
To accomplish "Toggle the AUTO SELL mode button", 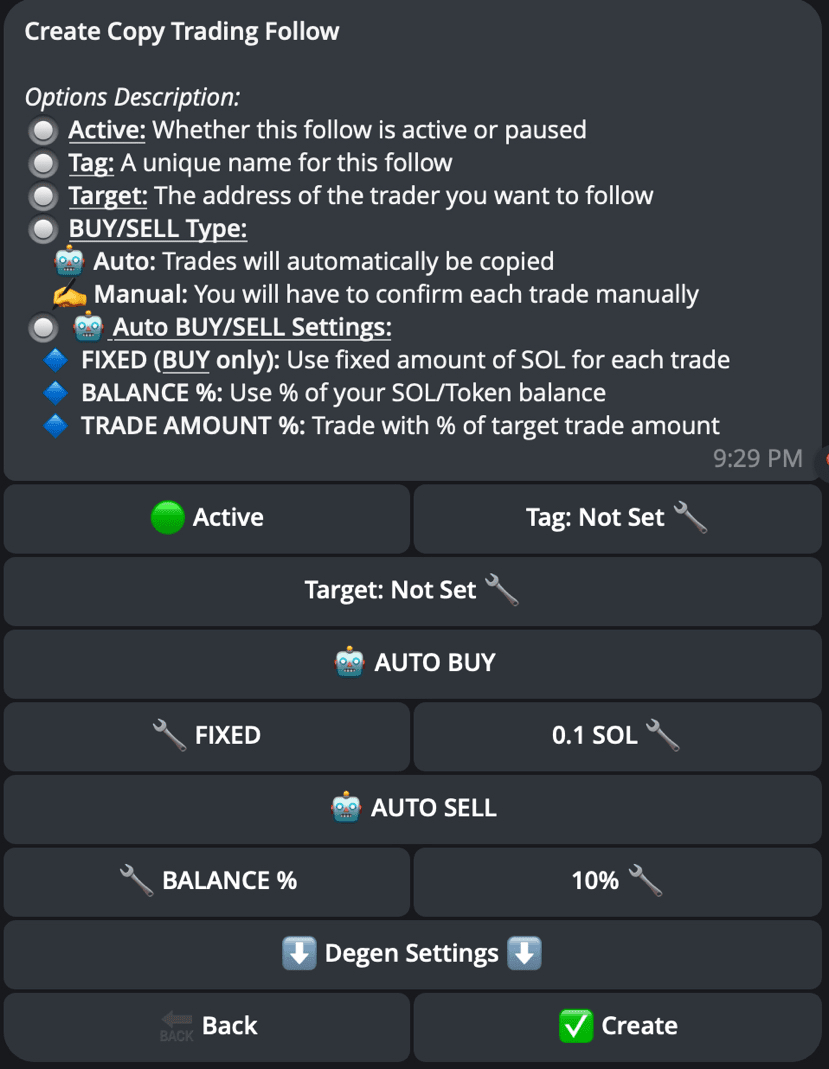I will coord(414,808).
